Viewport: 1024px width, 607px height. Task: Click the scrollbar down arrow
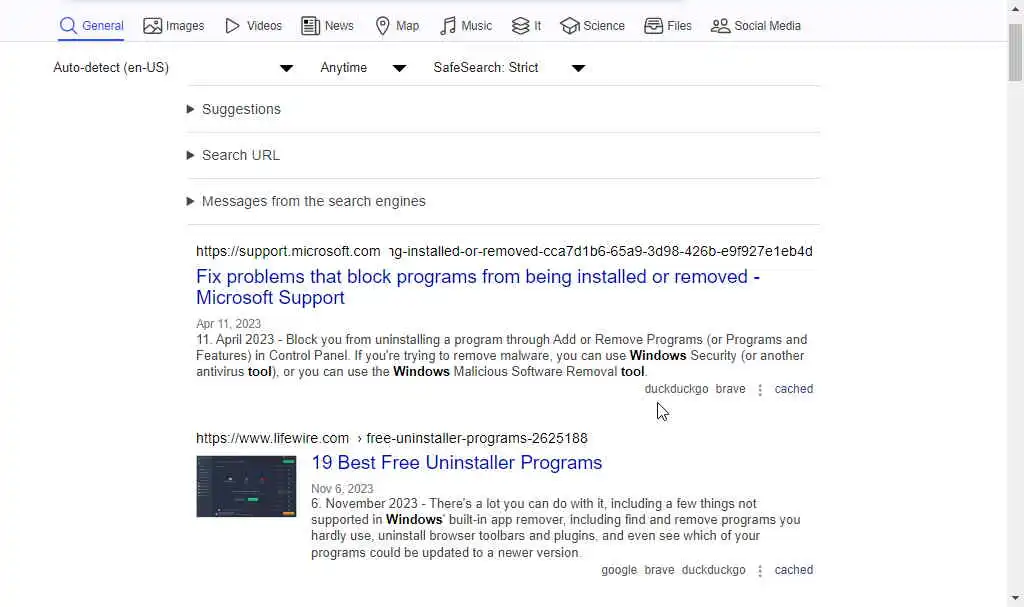[x=1015, y=598]
